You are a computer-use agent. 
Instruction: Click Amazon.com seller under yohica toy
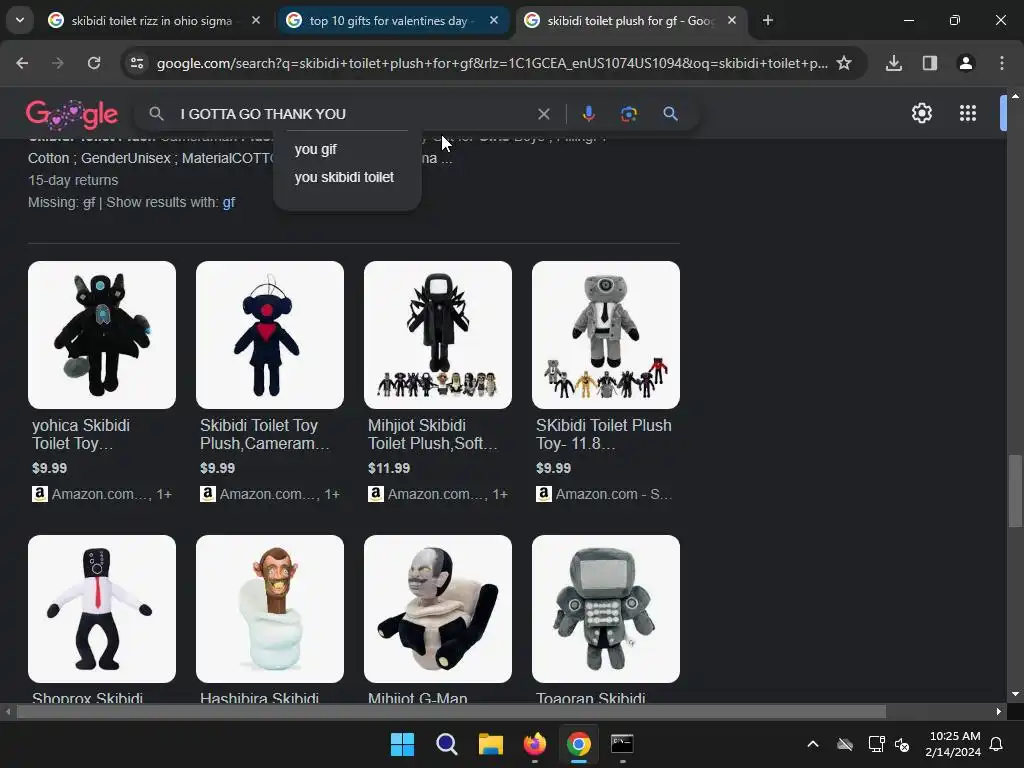102,494
